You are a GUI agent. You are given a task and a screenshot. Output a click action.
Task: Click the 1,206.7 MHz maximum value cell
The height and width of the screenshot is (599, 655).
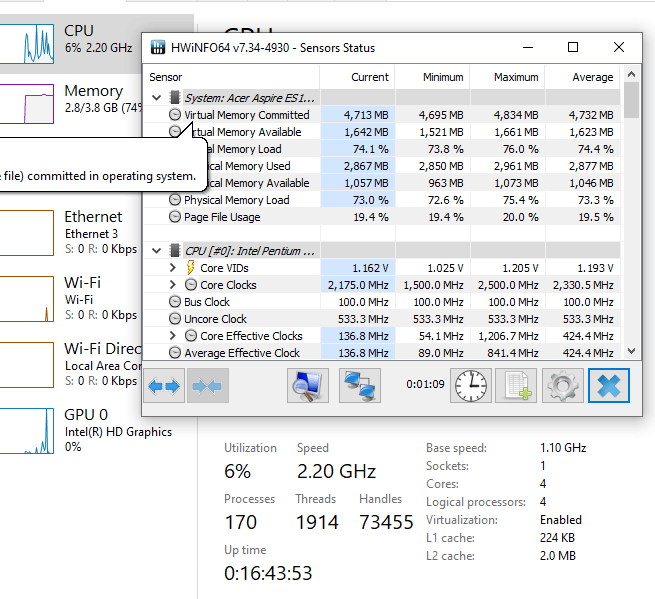click(x=508, y=336)
